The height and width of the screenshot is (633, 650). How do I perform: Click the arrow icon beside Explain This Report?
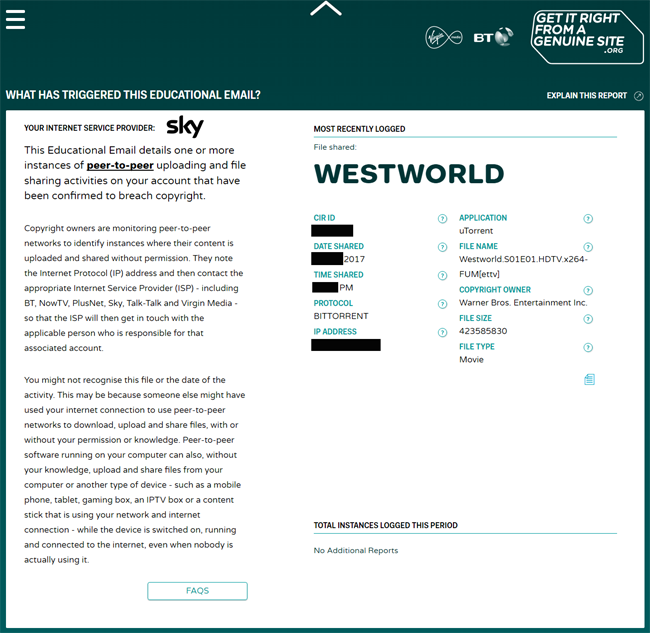click(639, 96)
